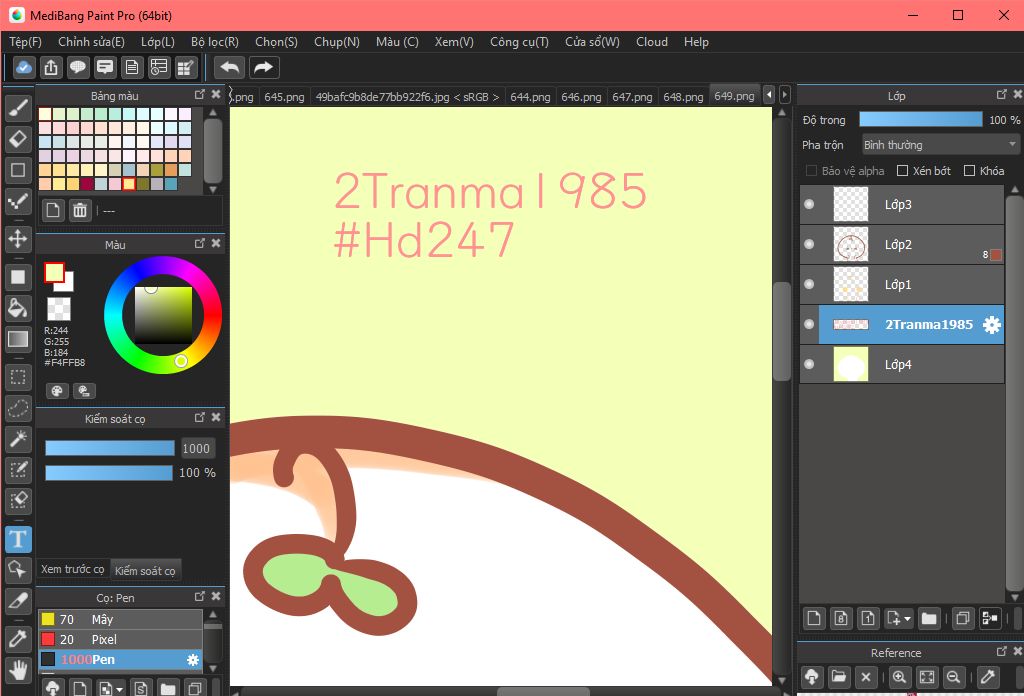Open settings gear of 2Tranma1985 layer
Screen dimensions: 1024x696
[x=991, y=324]
